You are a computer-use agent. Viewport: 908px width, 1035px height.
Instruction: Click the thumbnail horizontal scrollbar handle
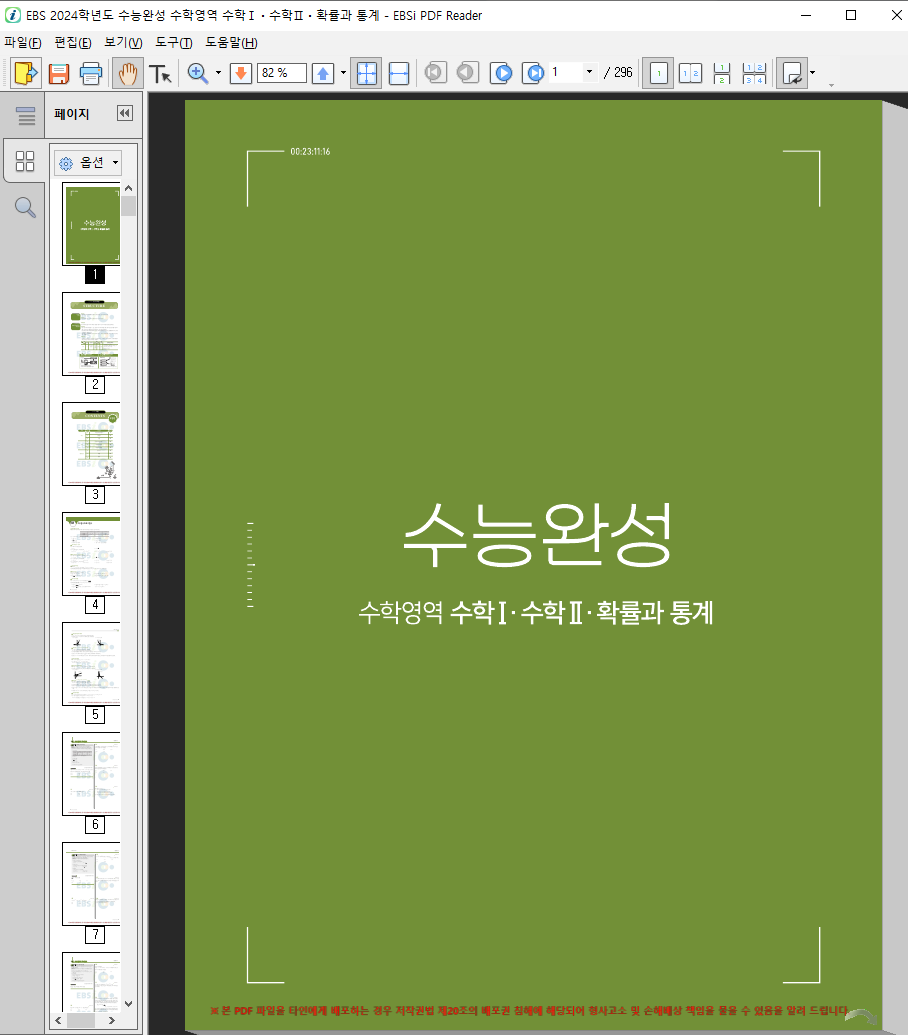[81, 1020]
